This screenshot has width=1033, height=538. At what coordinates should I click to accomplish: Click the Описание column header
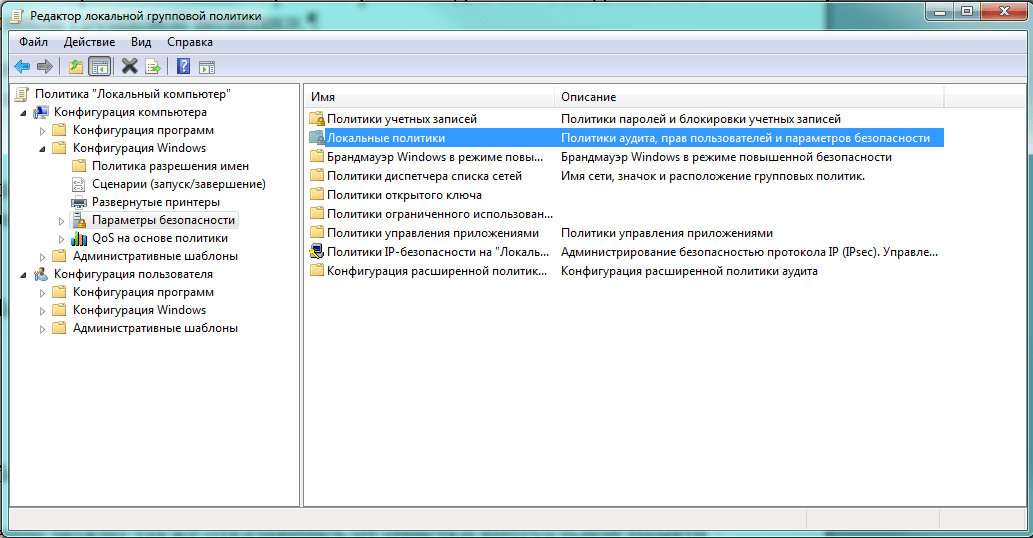pyautogui.click(x=748, y=97)
